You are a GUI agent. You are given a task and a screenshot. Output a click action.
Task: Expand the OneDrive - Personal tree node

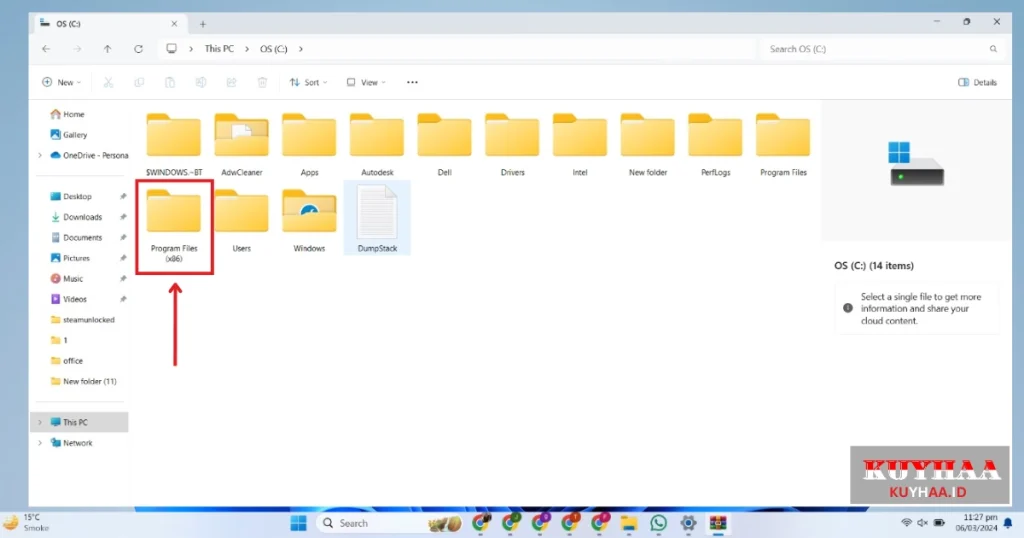point(40,155)
